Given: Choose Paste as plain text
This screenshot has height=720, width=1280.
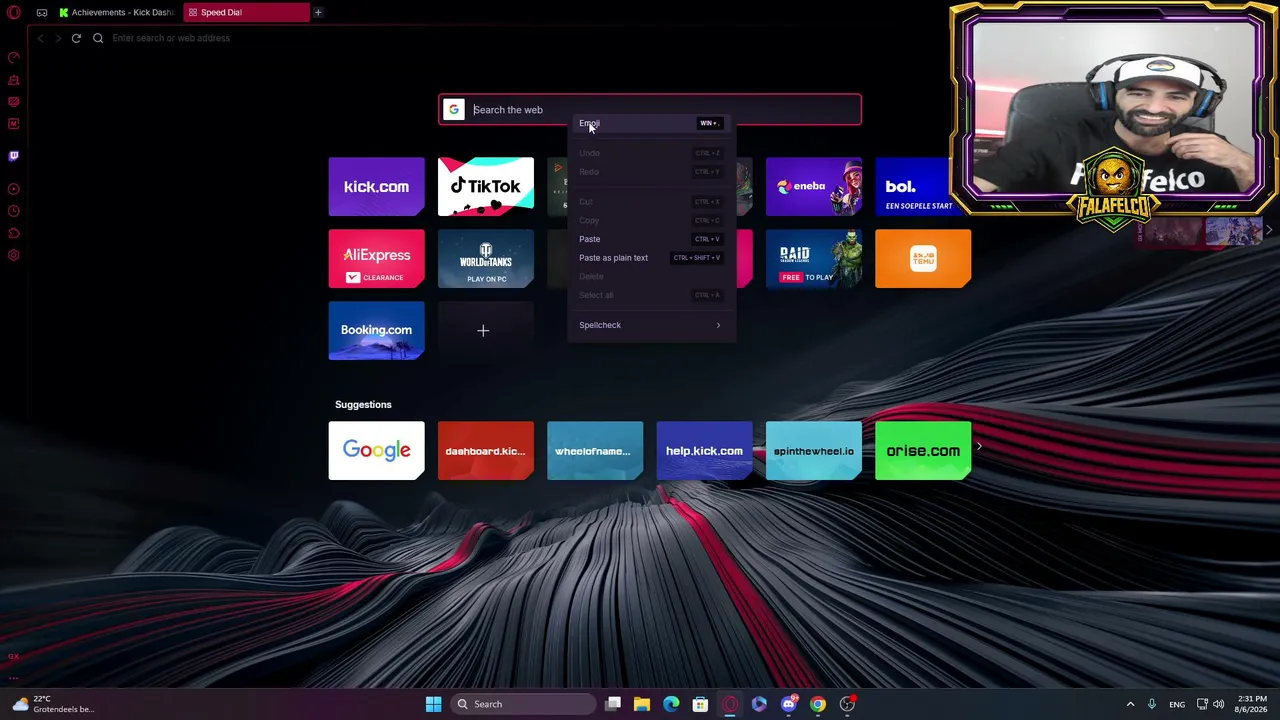Looking at the screenshot, I should pos(650,258).
